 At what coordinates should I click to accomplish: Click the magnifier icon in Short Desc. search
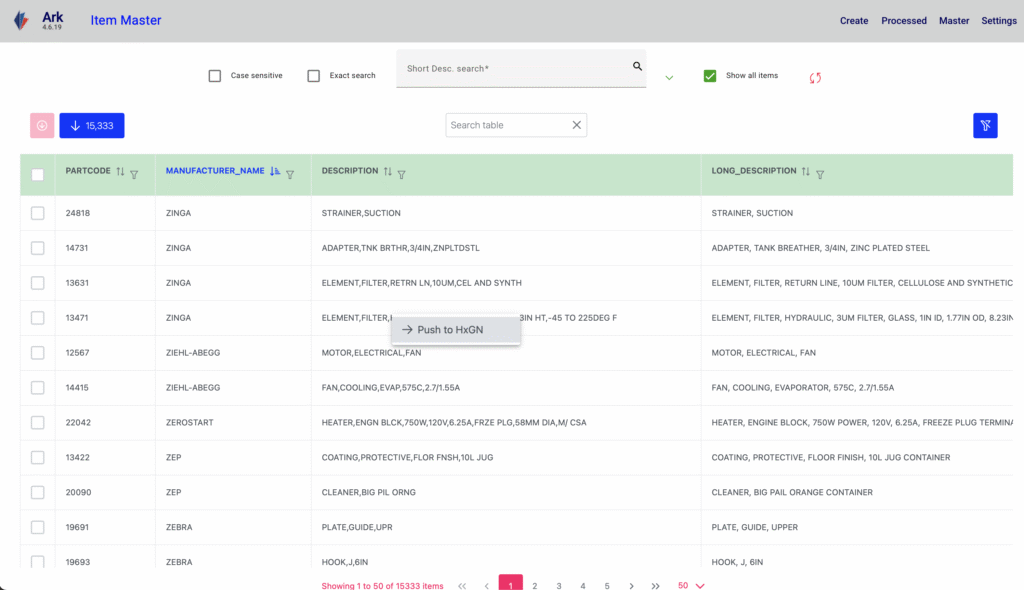(637, 67)
